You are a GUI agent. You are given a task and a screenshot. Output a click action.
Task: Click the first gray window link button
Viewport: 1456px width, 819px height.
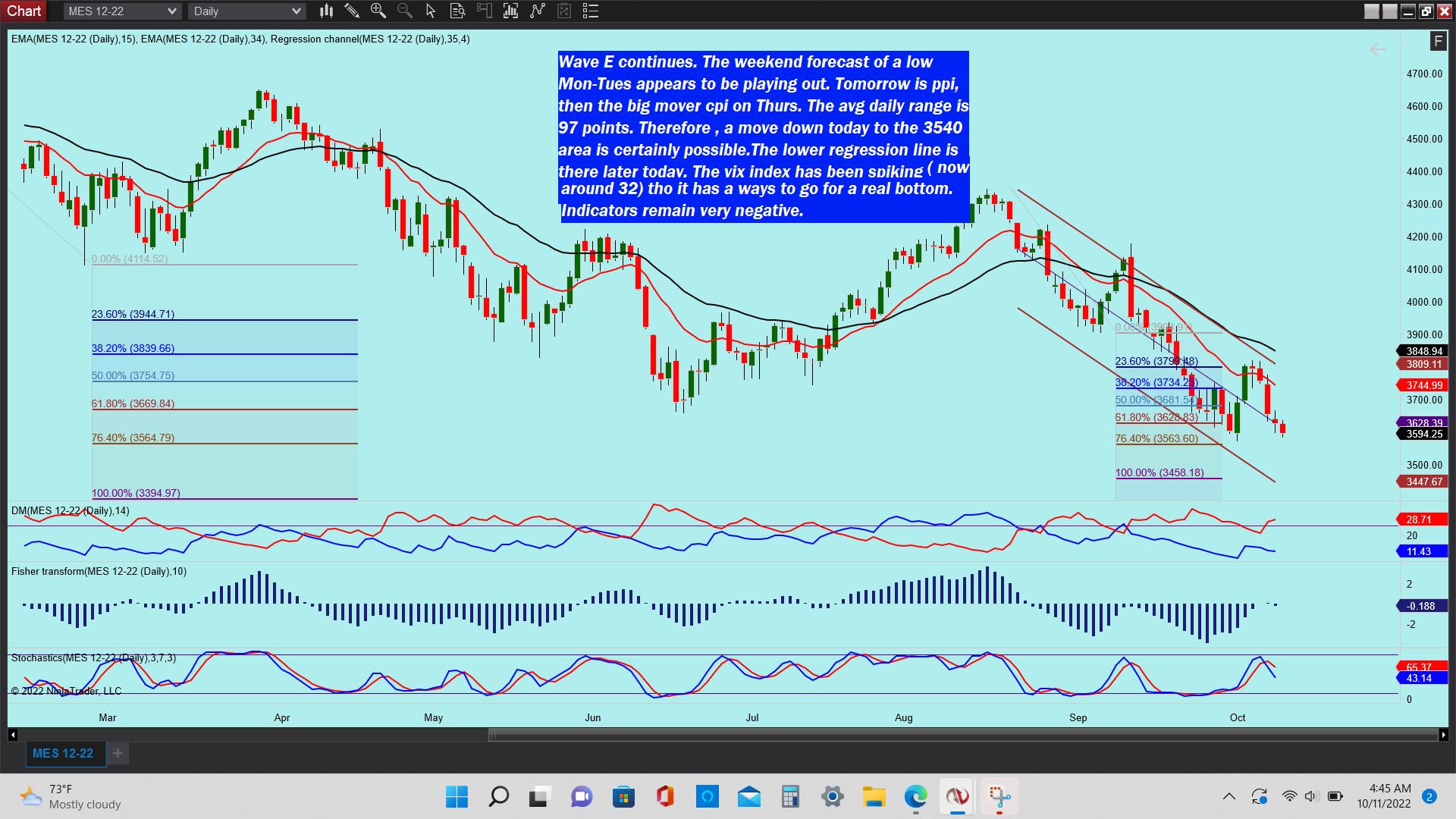tap(1372, 11)
